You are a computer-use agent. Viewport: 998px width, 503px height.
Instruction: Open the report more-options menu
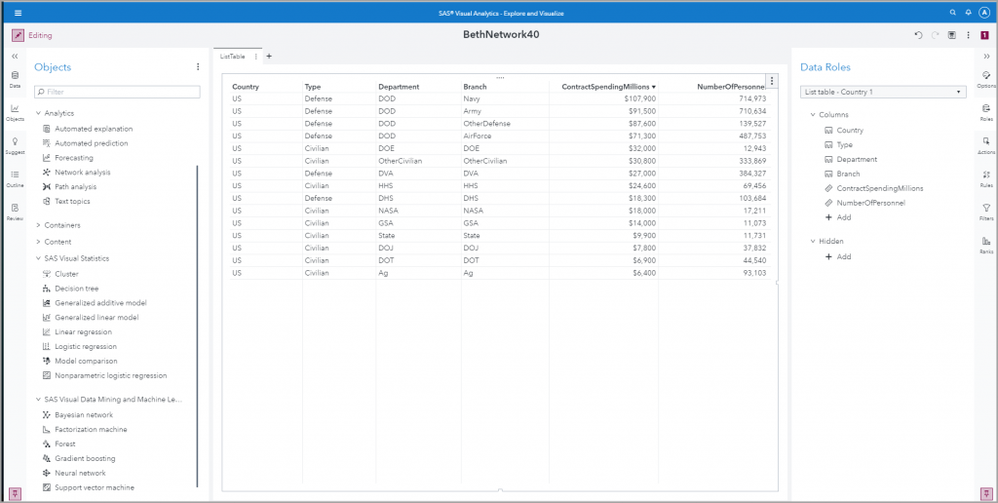click(x=968, y=36)
